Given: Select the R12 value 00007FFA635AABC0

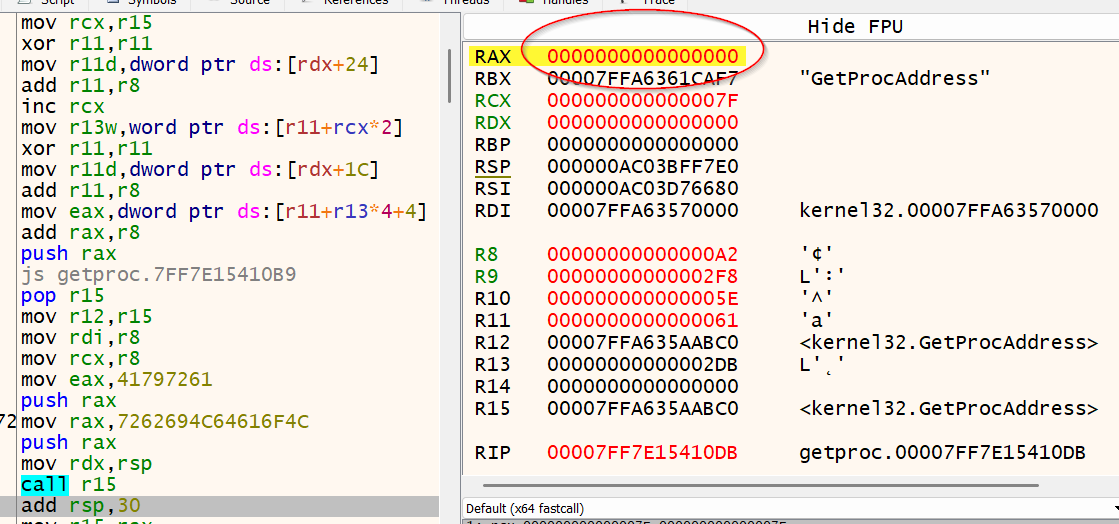Looking at the screenshot, I should tap(643, 343).
